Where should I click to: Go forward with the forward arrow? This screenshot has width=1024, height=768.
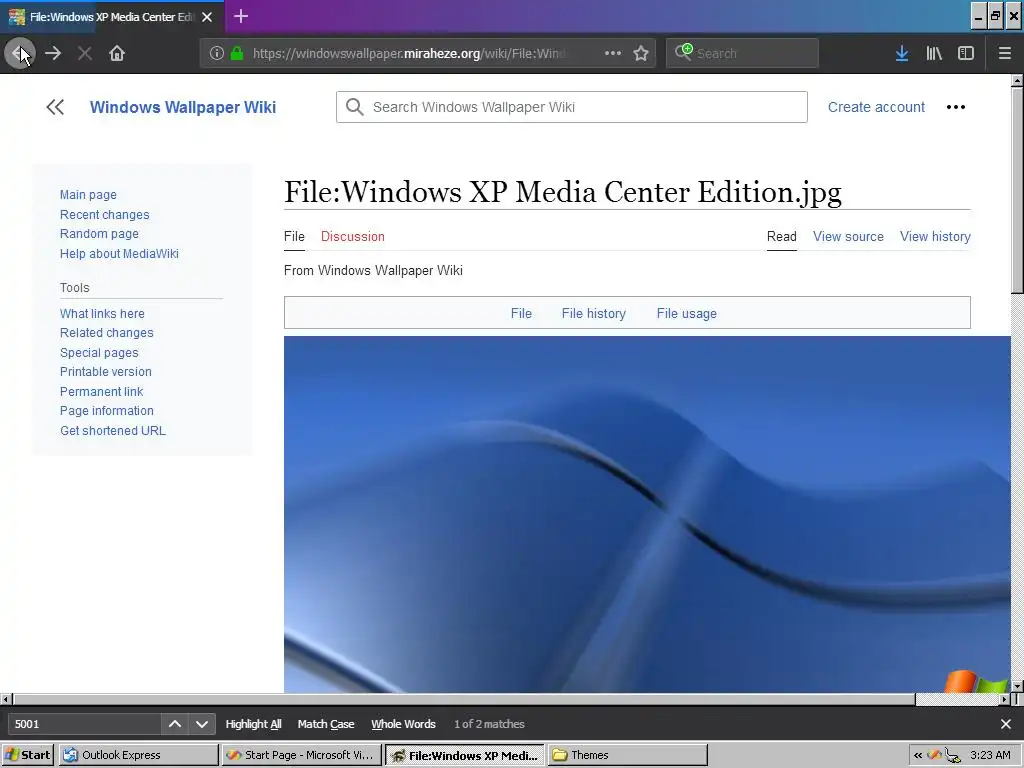pyautogui.click(x=53, y=53)
